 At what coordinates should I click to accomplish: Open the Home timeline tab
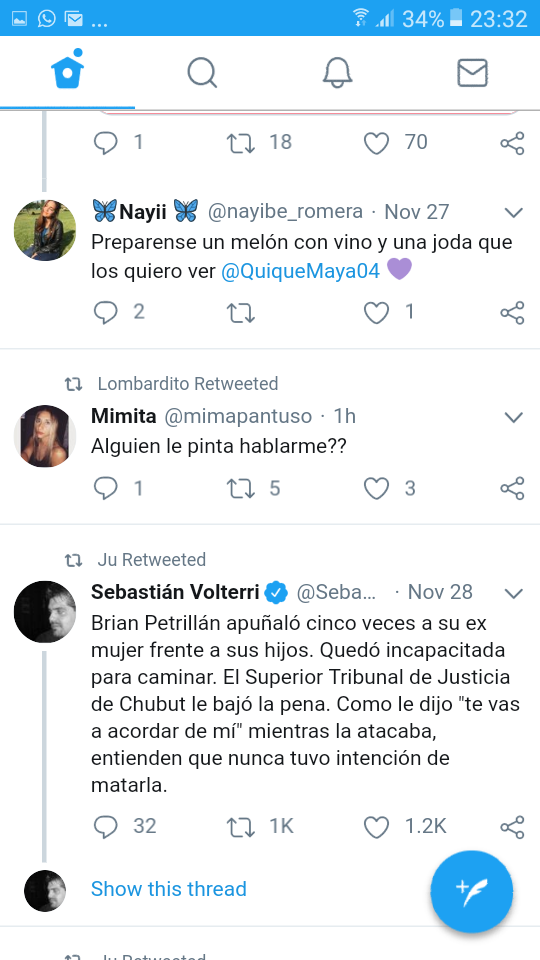point(67,72)
